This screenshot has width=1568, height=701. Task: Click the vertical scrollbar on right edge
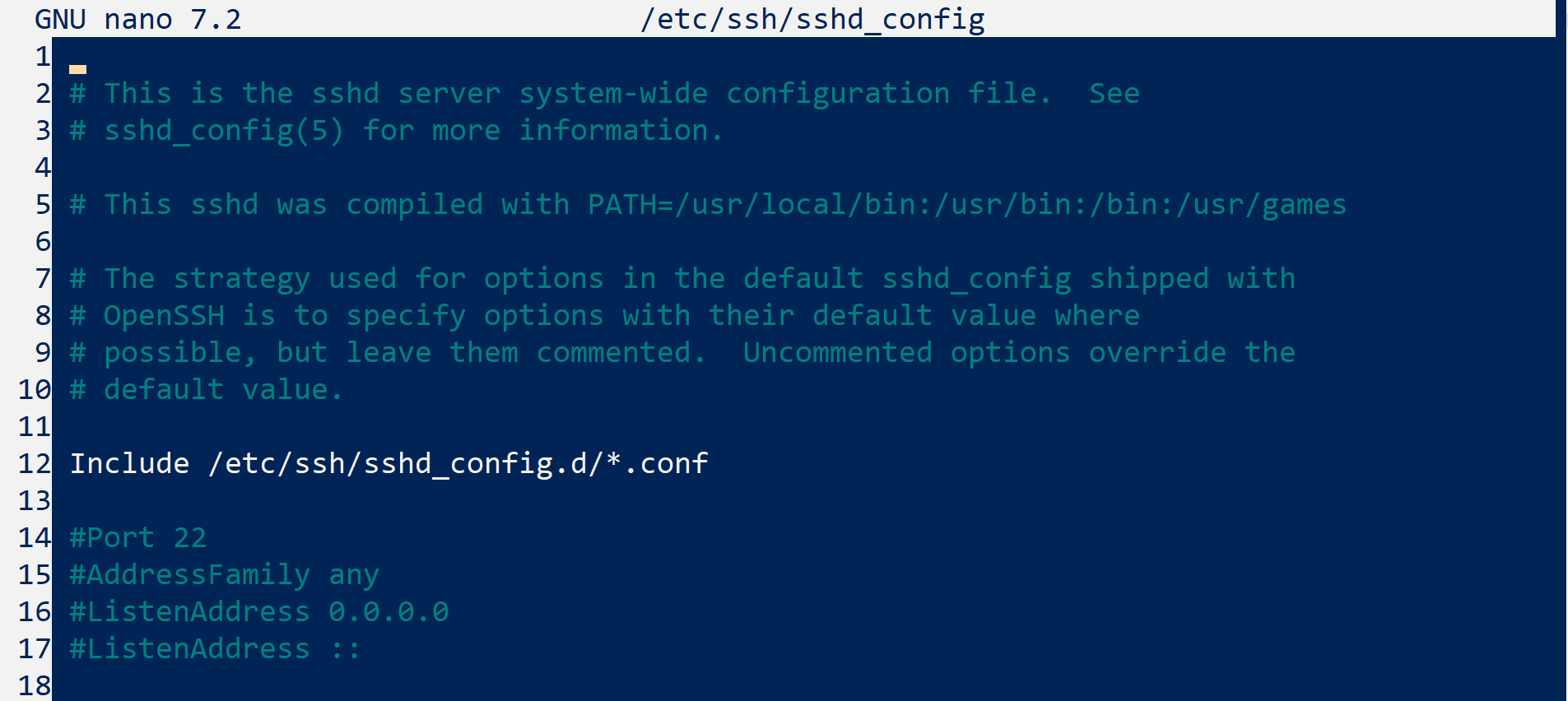point(1561,350)
